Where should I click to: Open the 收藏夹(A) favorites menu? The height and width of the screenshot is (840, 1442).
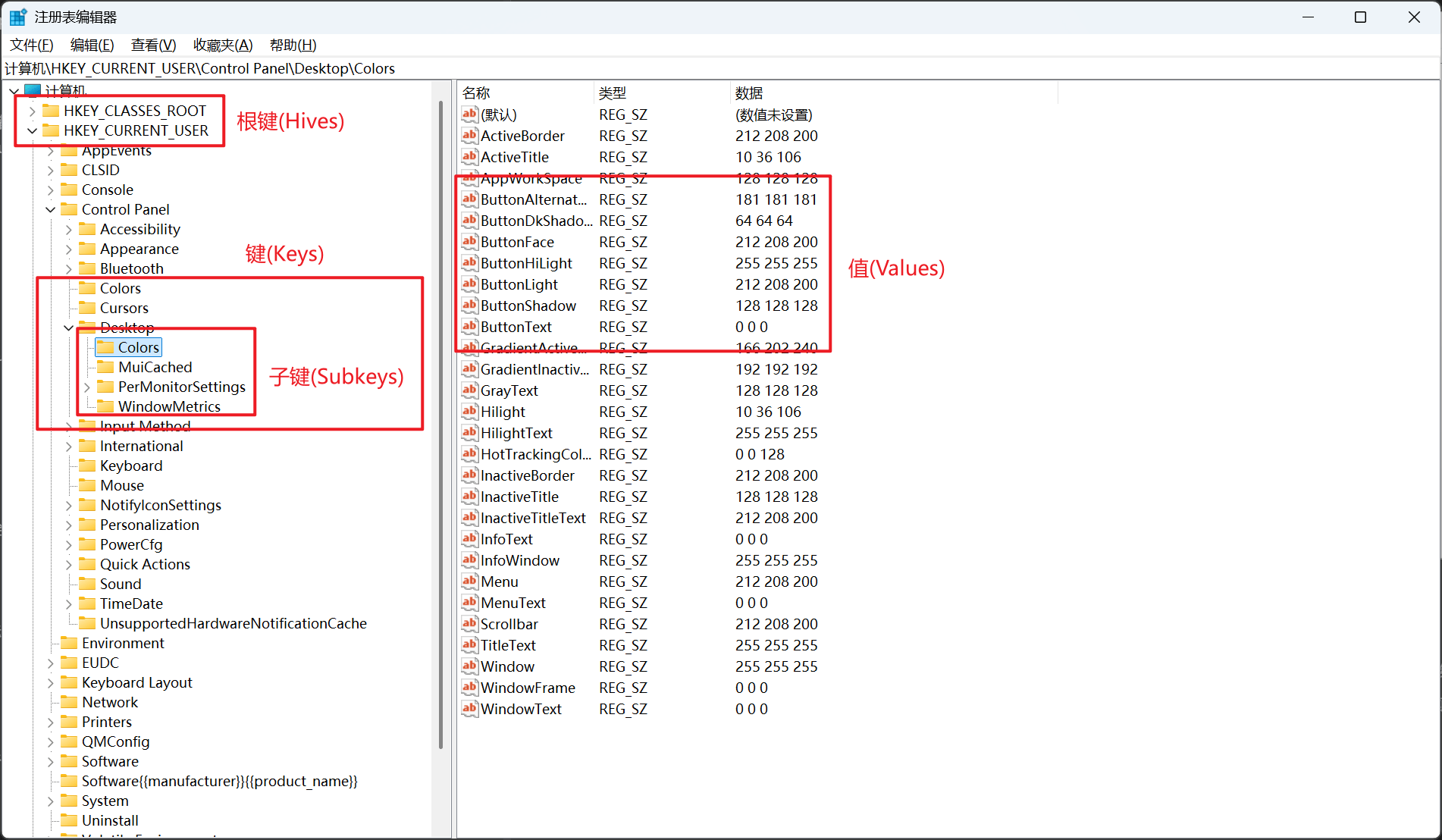(222, 45)
